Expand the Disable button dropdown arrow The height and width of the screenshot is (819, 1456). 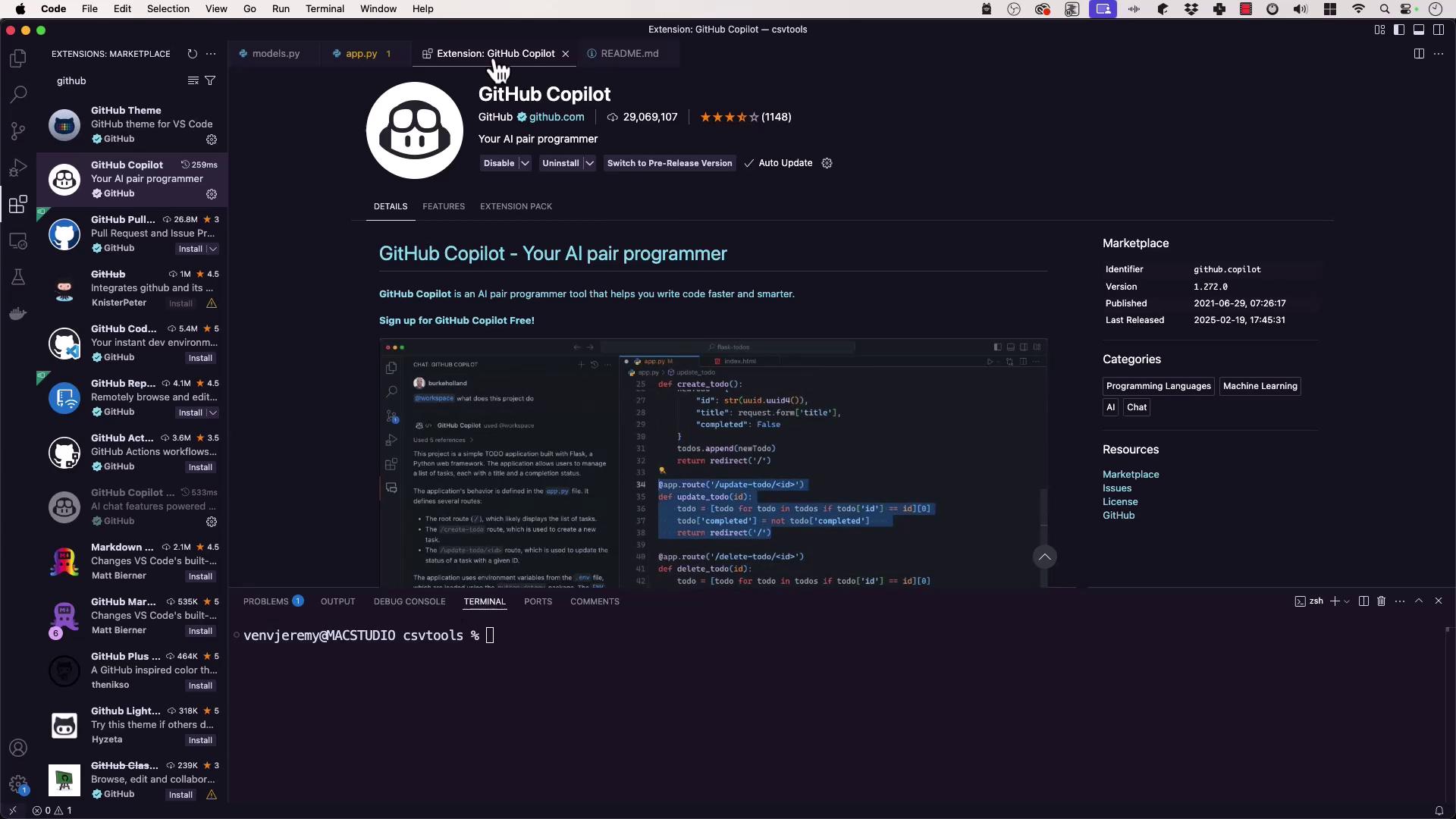[525, 163]
